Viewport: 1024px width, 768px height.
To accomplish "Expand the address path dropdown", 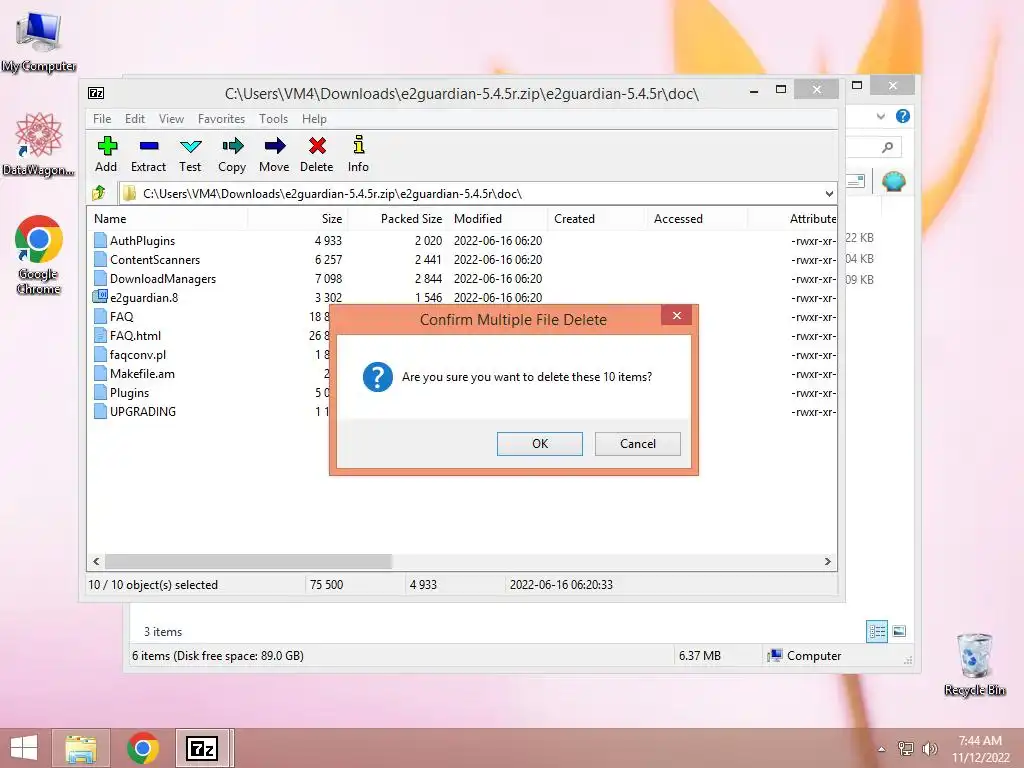I will (829, 193).
